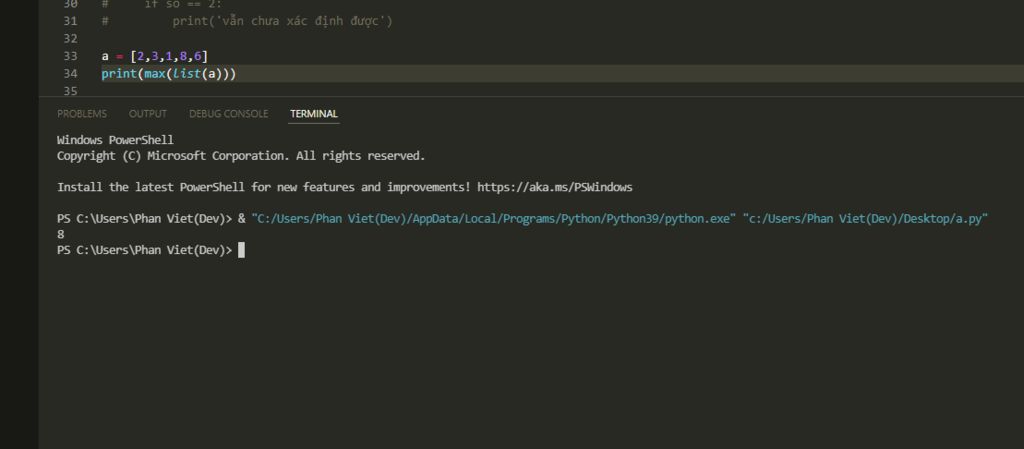1024x449 pixels.
Task: Switch to the PROBLEMS panel tab
Action: tap(82, 114)
